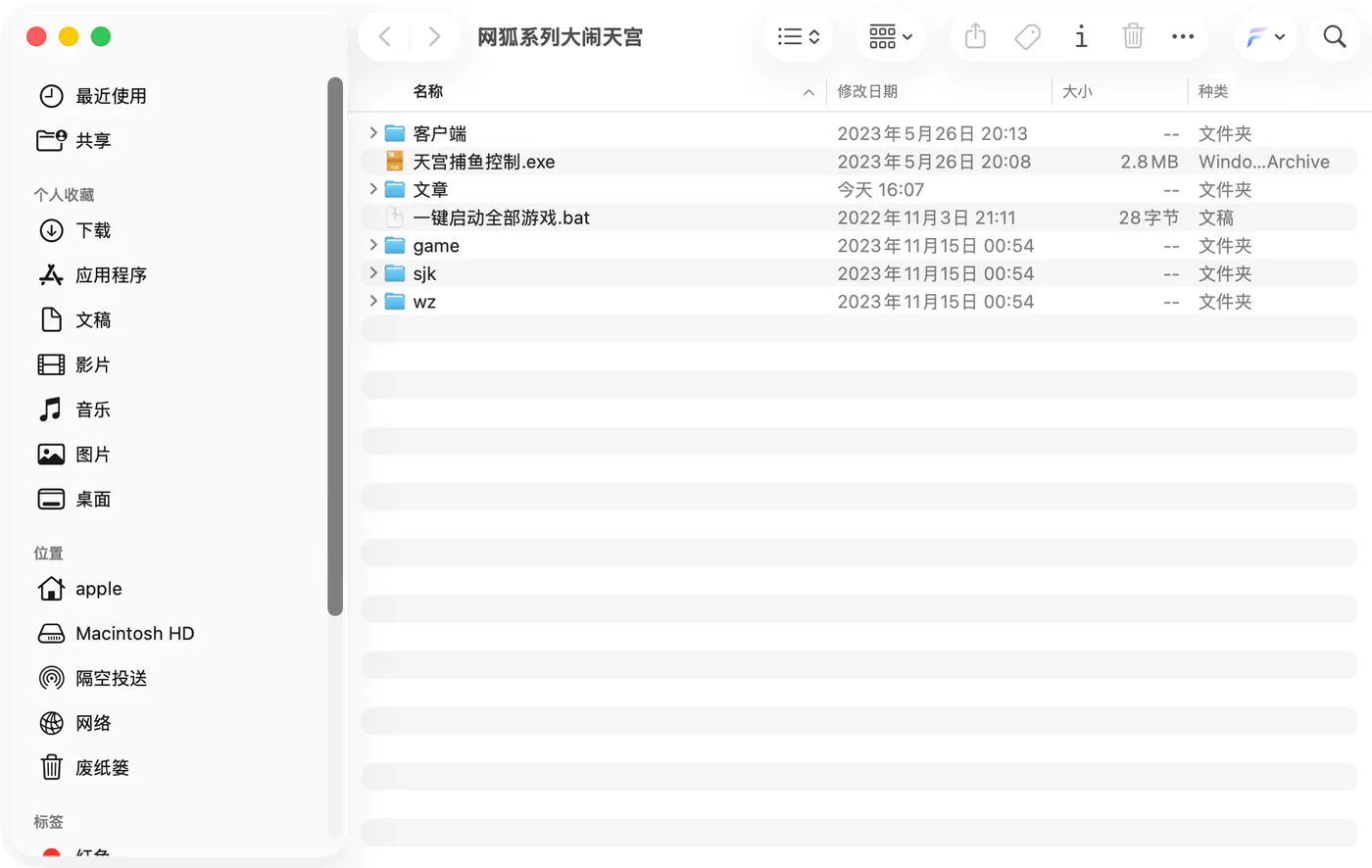Go forward to the next folder
Image resolution: width=1372 pixels, height=868 pixels.
(x=434, y=37)
